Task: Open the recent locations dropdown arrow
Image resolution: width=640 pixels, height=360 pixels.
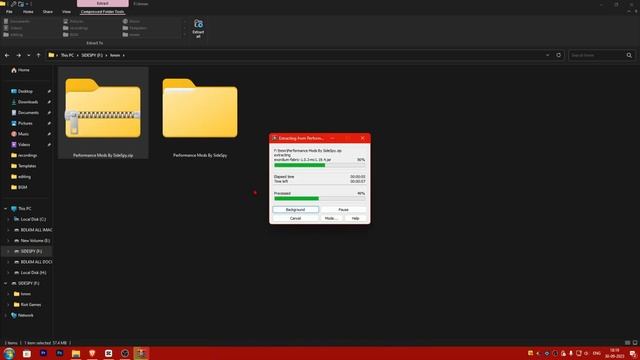Action: pos(29,55)
